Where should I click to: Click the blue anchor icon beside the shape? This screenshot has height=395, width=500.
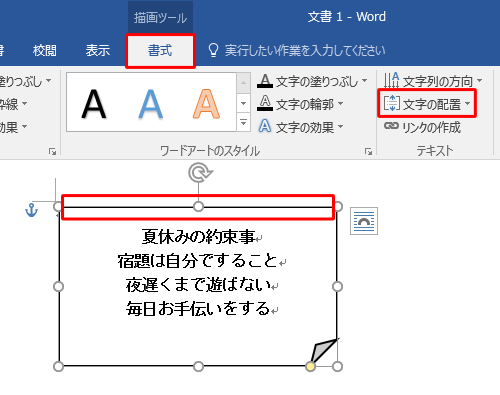(32, 210)
